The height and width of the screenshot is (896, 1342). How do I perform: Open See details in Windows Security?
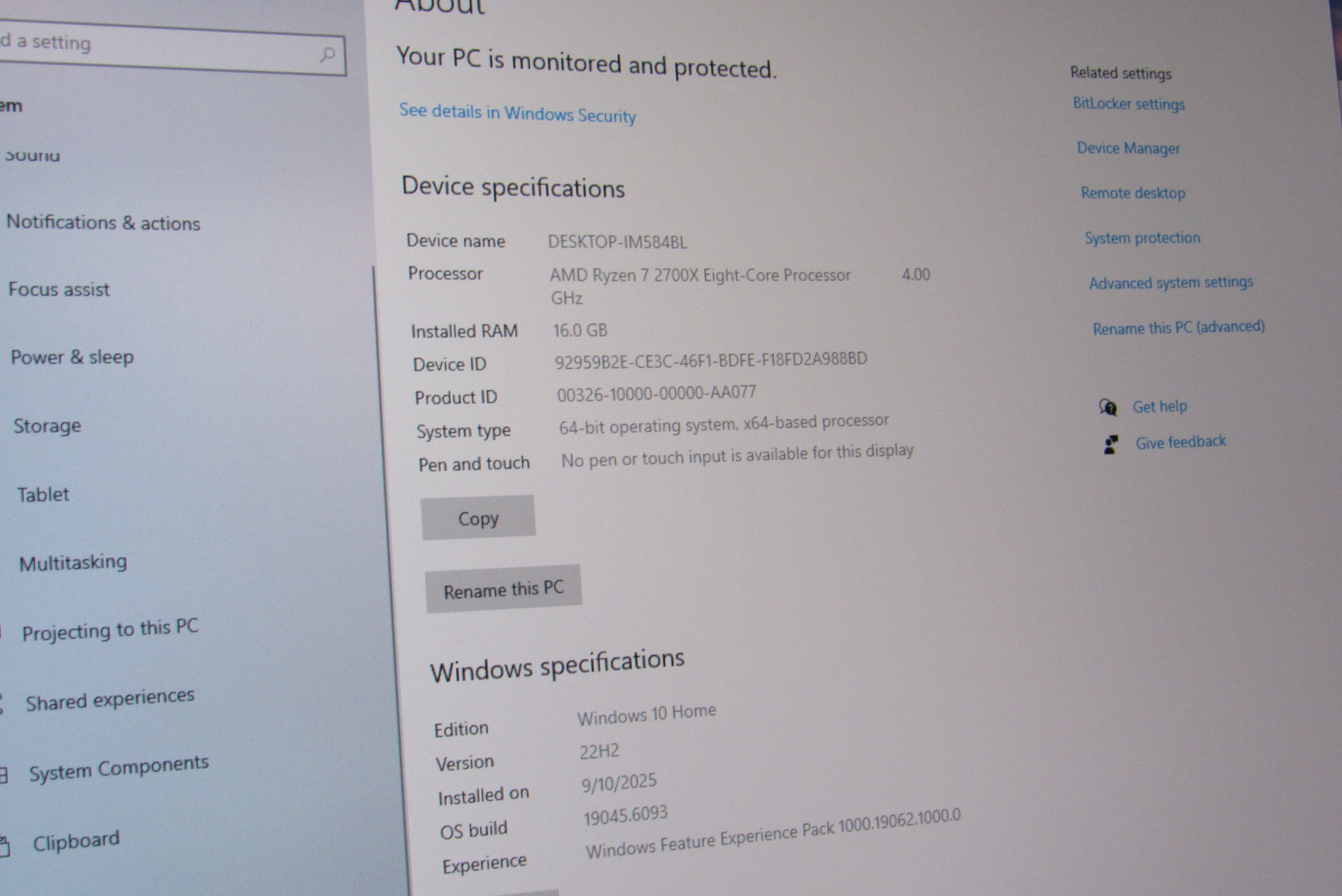pyautogui.click(x=517, y=113)
